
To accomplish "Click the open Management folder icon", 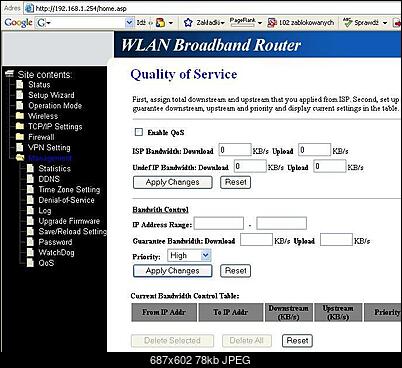I will pos(20,158).
